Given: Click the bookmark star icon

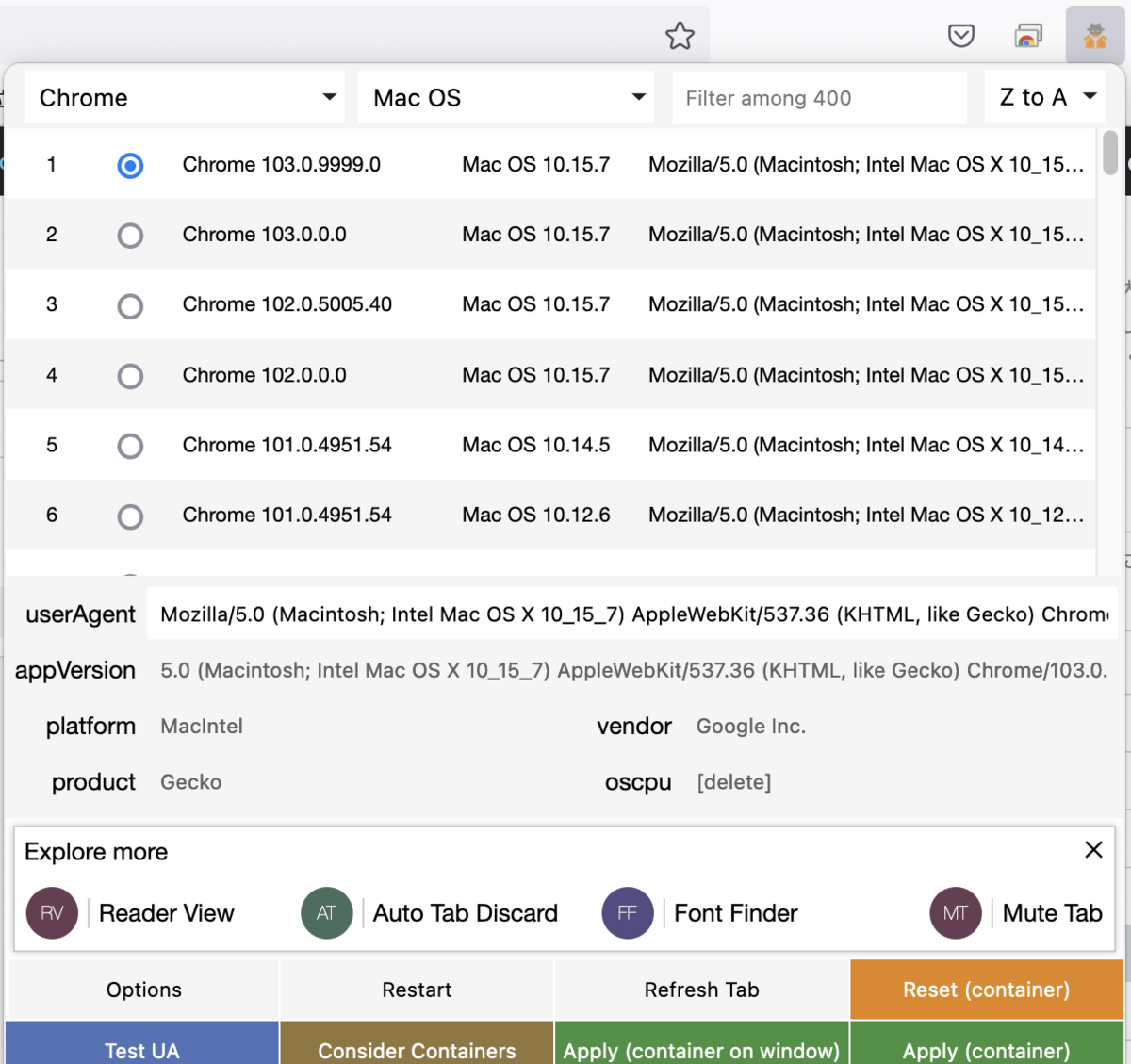Looking at the screenshot, I should pos(680,36).
